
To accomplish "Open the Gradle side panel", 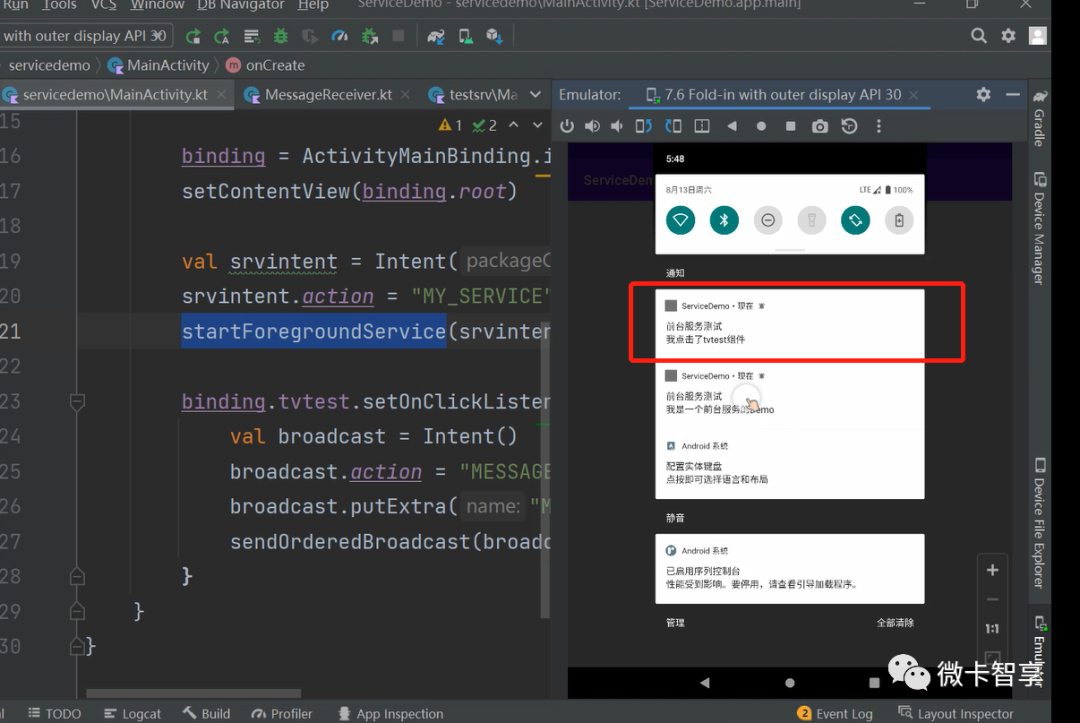I will point(1039,118).
